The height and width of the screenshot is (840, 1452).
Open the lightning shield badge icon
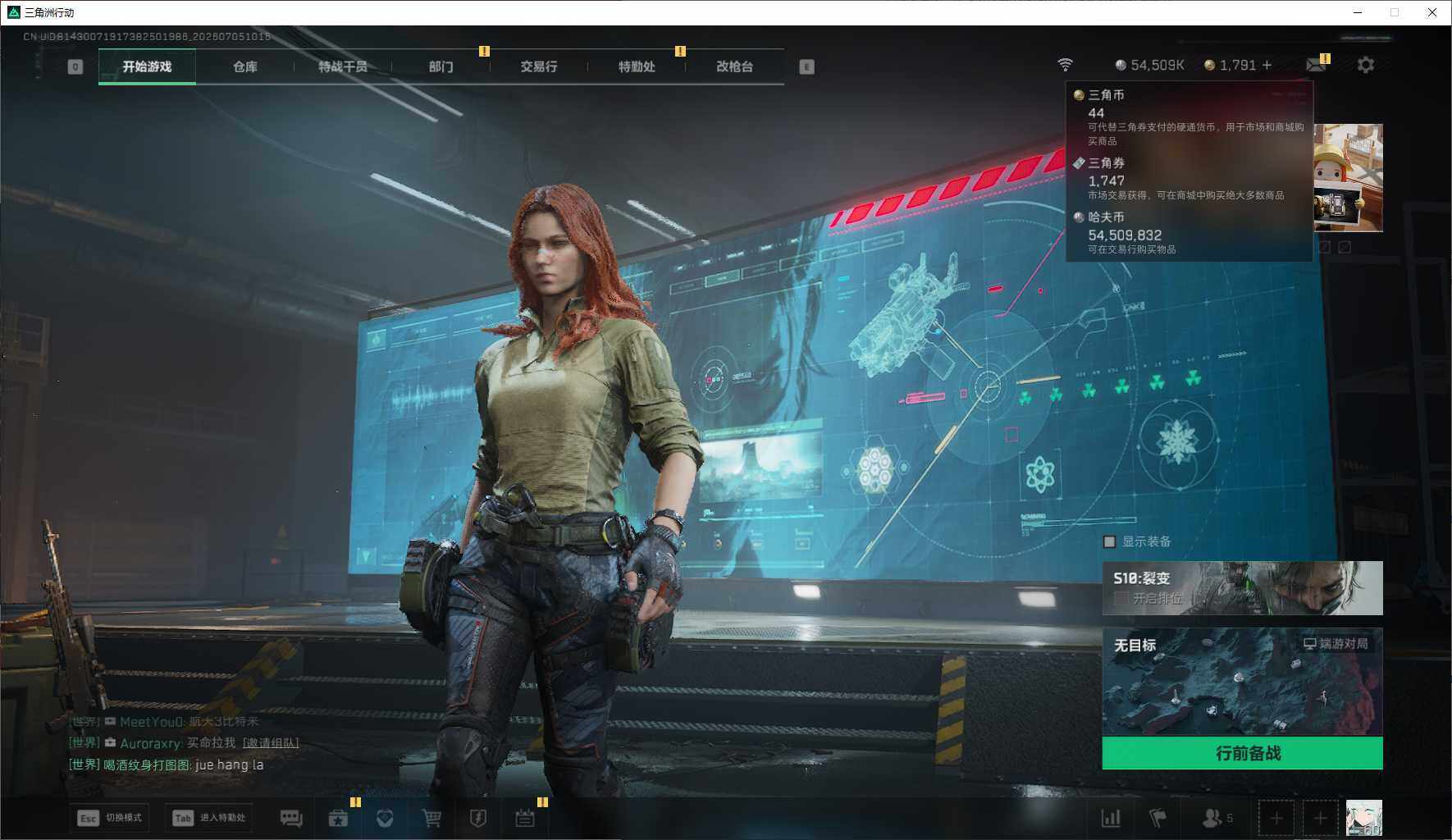[x=478, y=818]
